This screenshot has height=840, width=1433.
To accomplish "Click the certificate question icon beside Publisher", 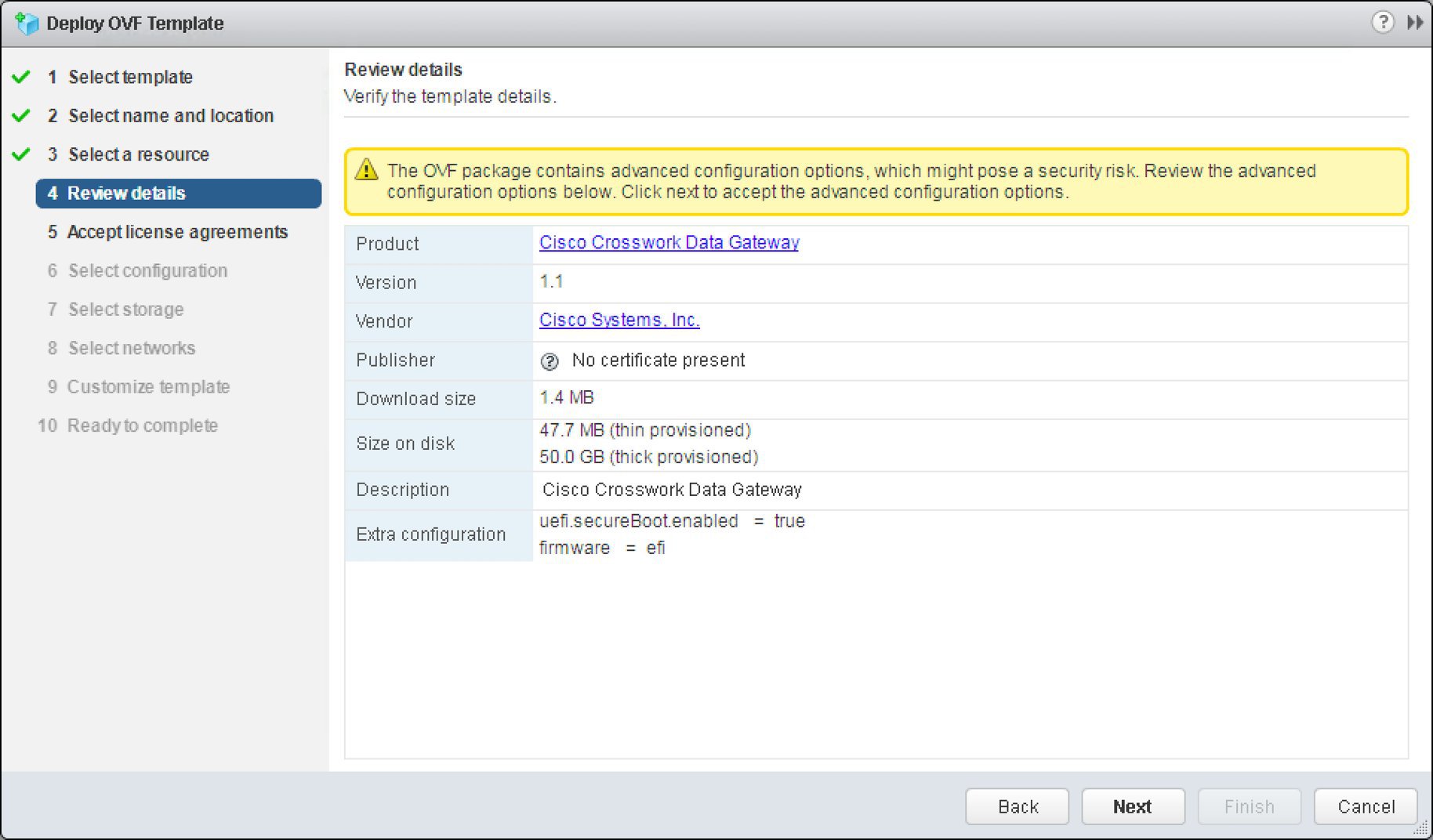I will tap(549, 361).
